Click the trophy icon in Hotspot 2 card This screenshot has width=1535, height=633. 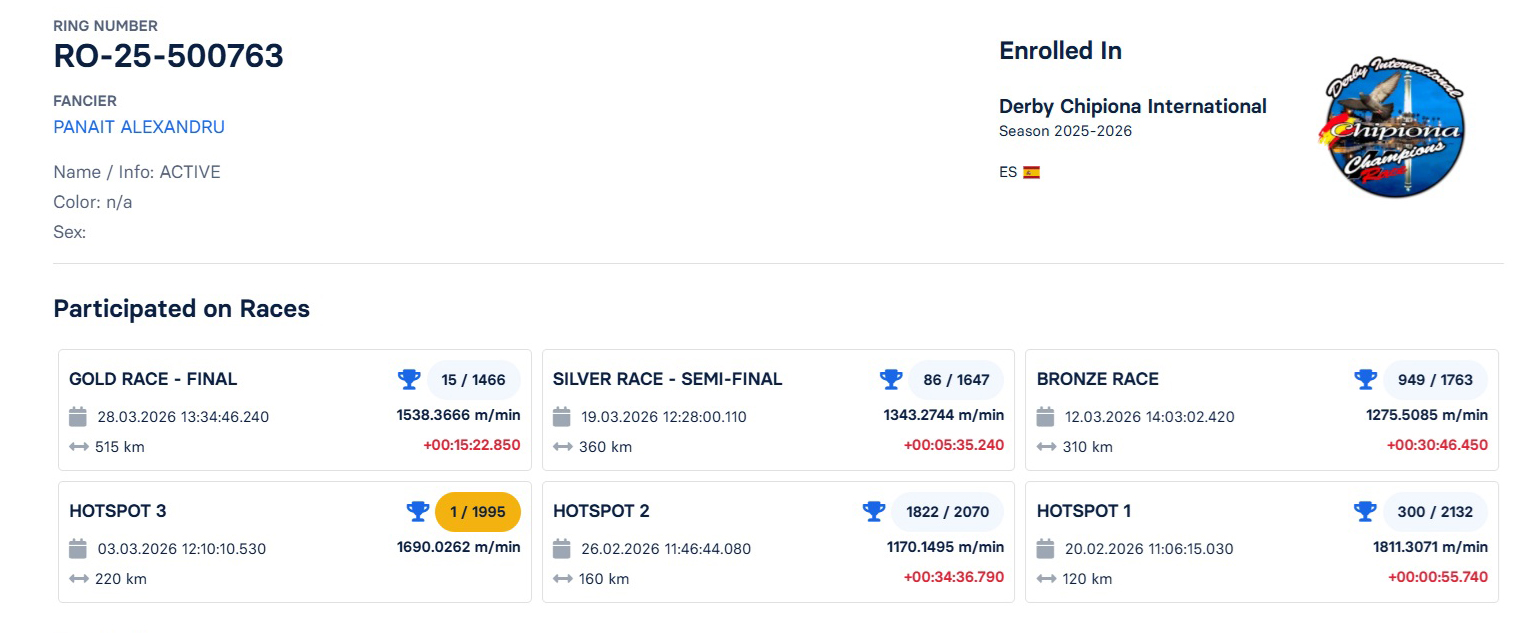click(x=874, y=511)
